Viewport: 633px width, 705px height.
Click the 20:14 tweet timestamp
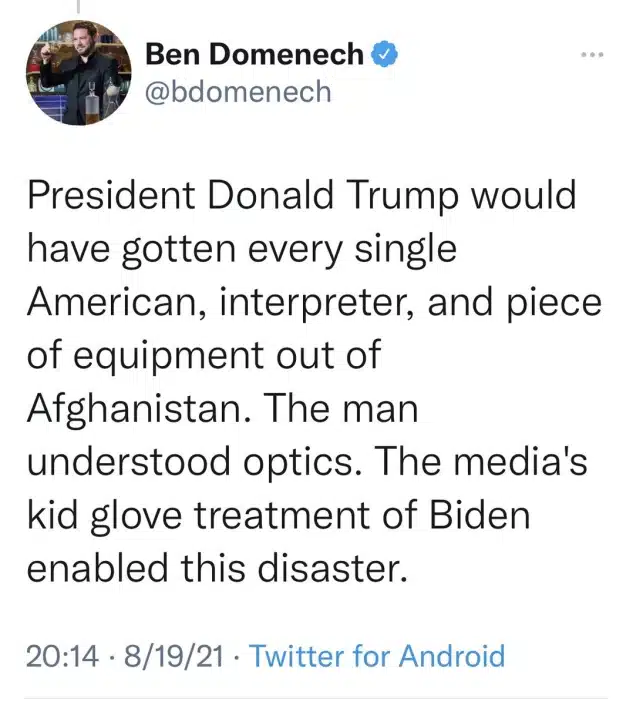(62, 656)
